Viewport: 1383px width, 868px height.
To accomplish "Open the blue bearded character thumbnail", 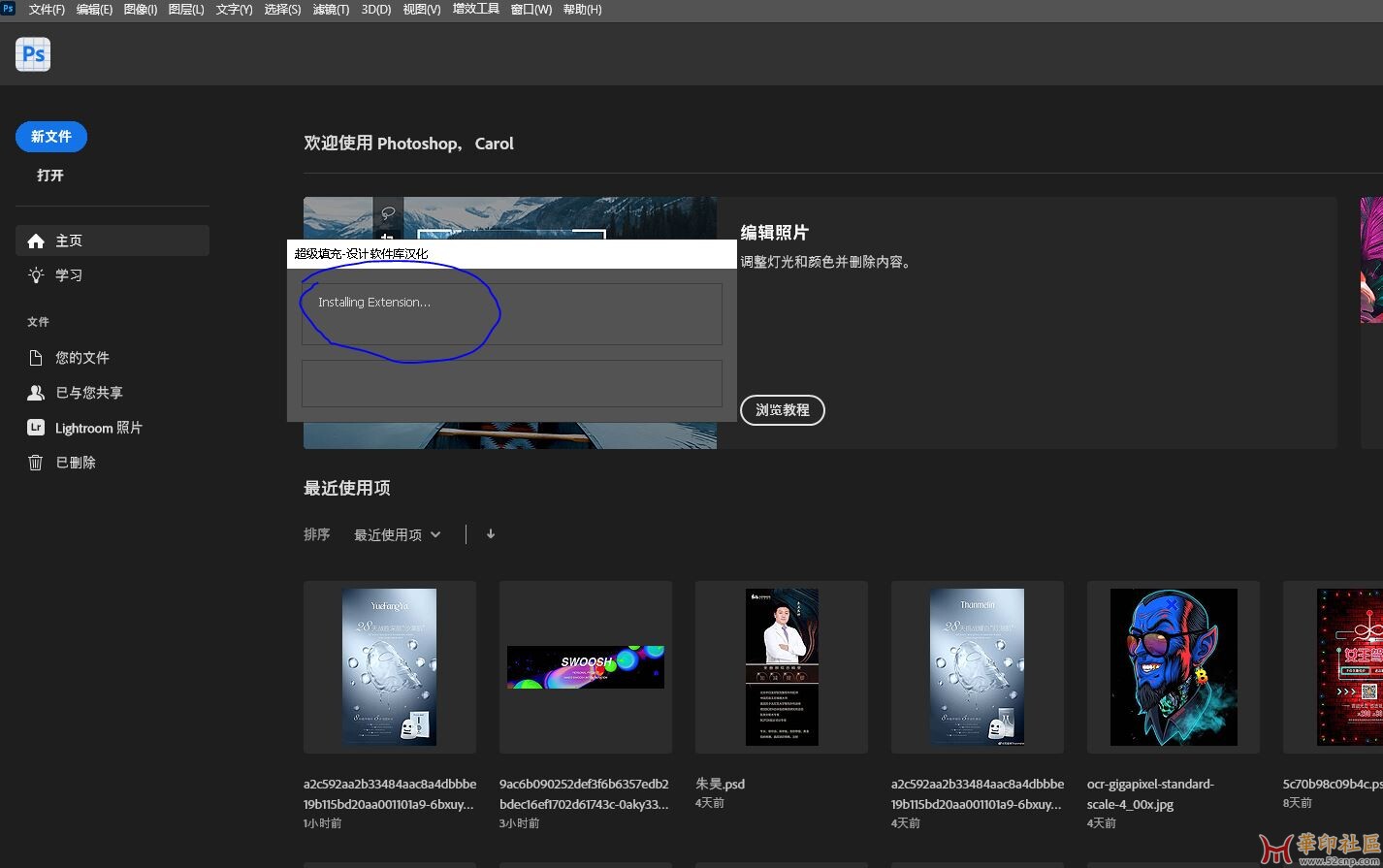I will pyautogui.click(x=1174, y=667).
